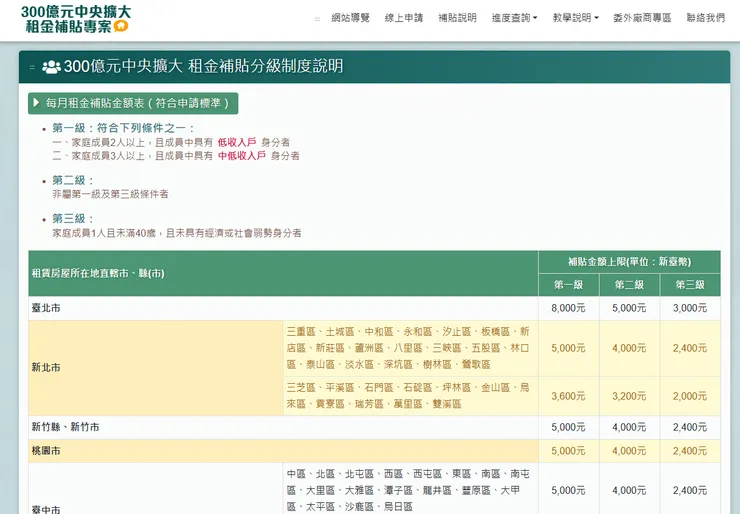Click the 中區、北區、北屯區 district list cell

410,490
